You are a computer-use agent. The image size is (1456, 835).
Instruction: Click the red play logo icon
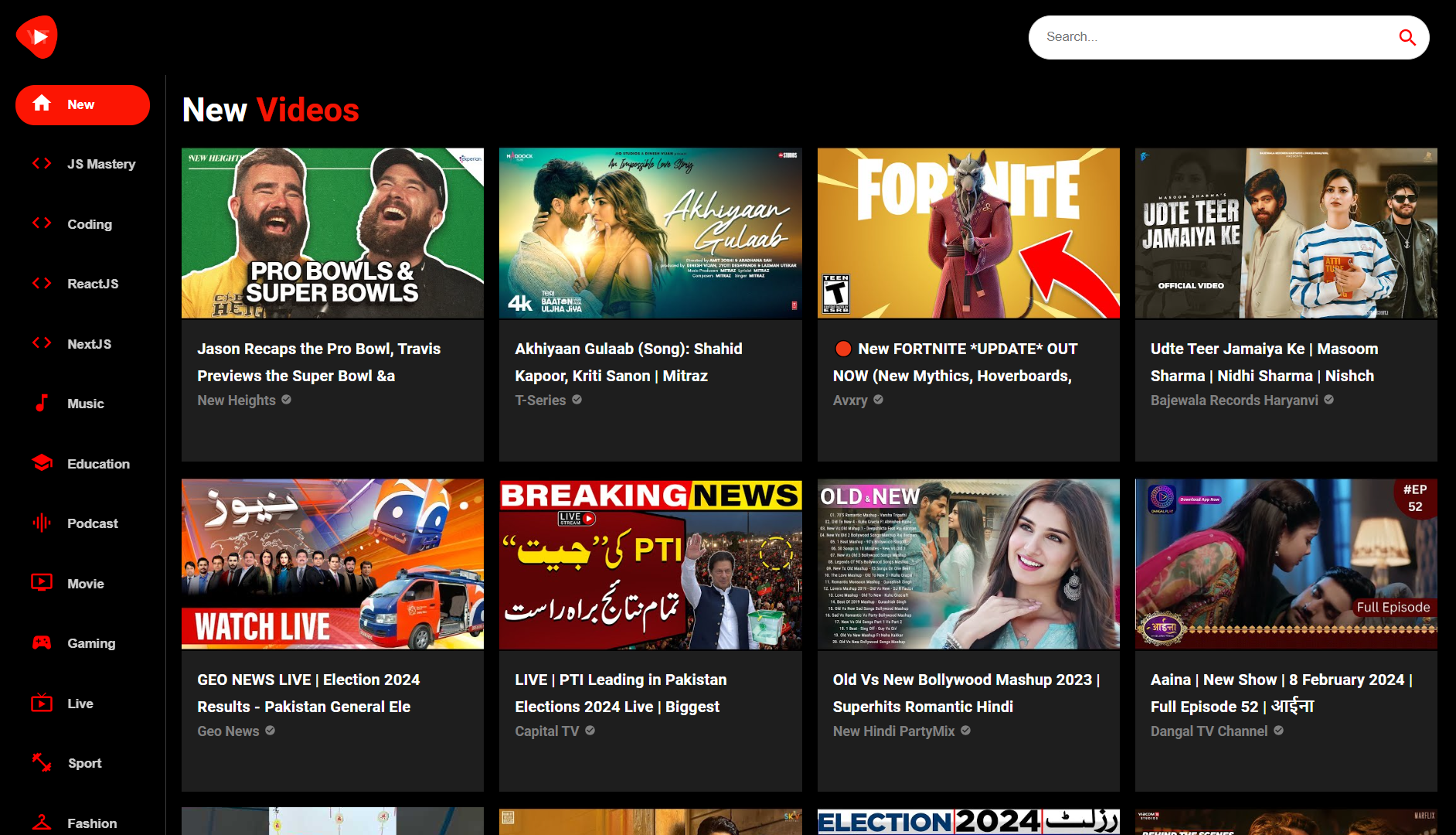coord(36,36)
